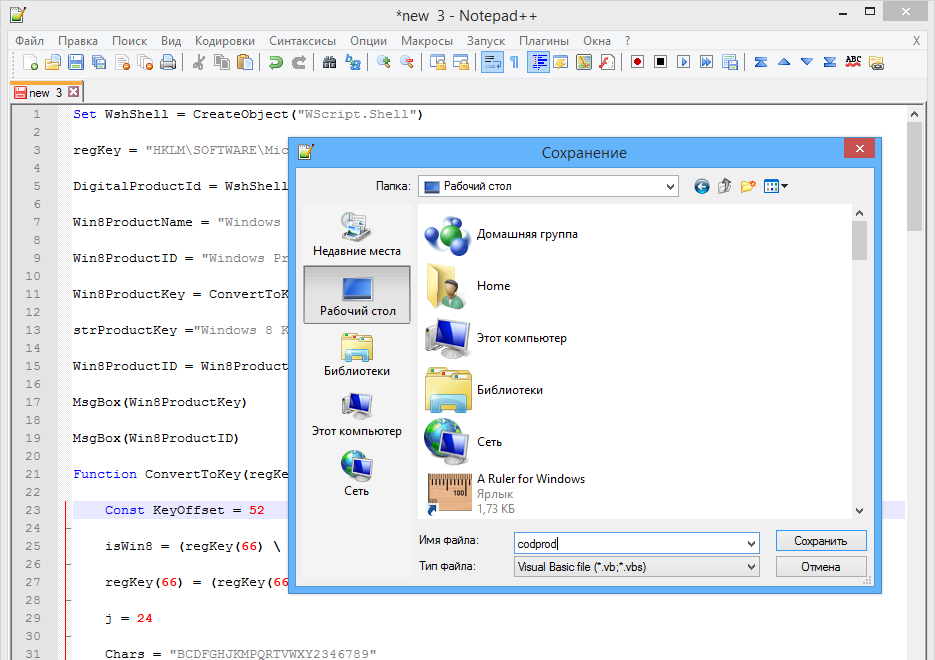Select A Ruler for Windows shortcut

coord(506,494)
